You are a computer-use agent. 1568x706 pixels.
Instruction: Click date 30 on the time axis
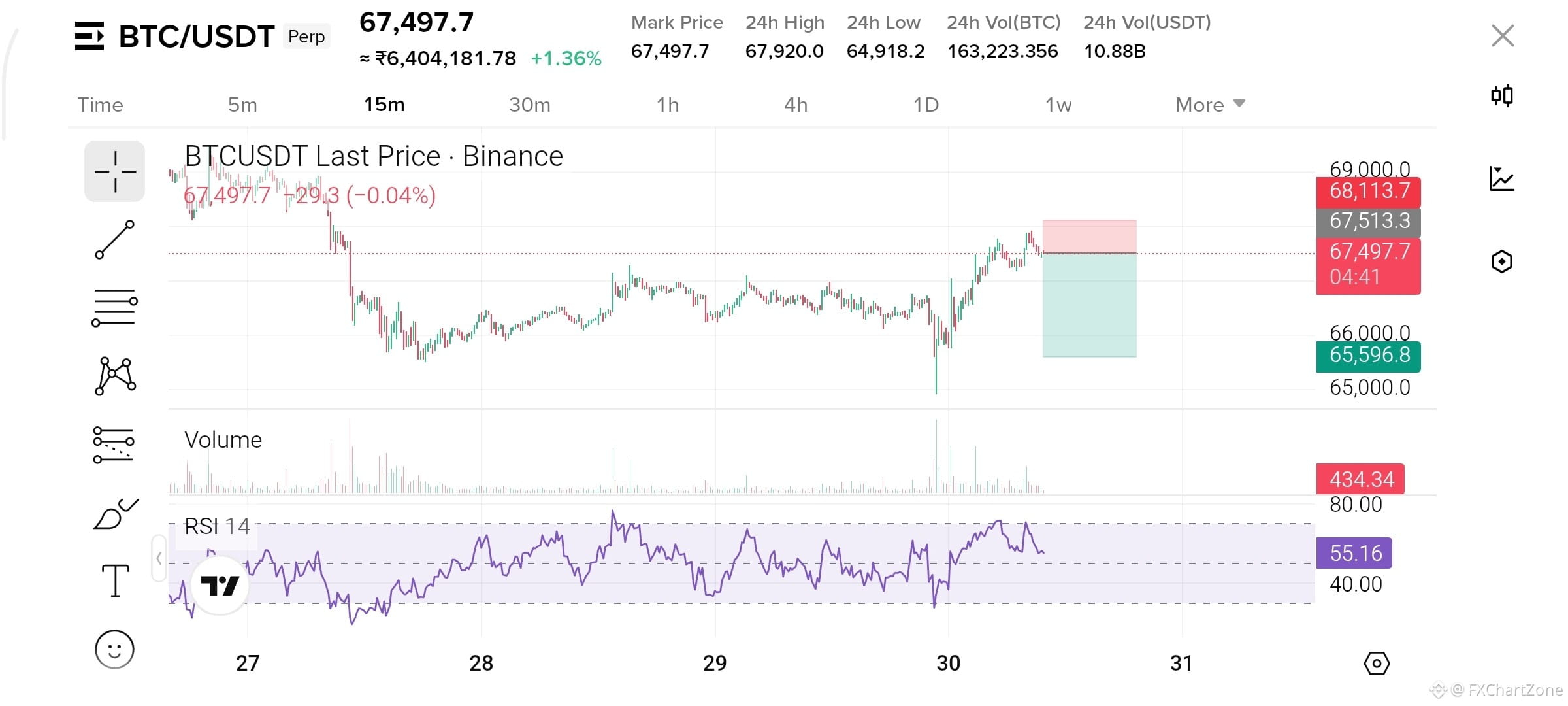click(x=948, y=664)
